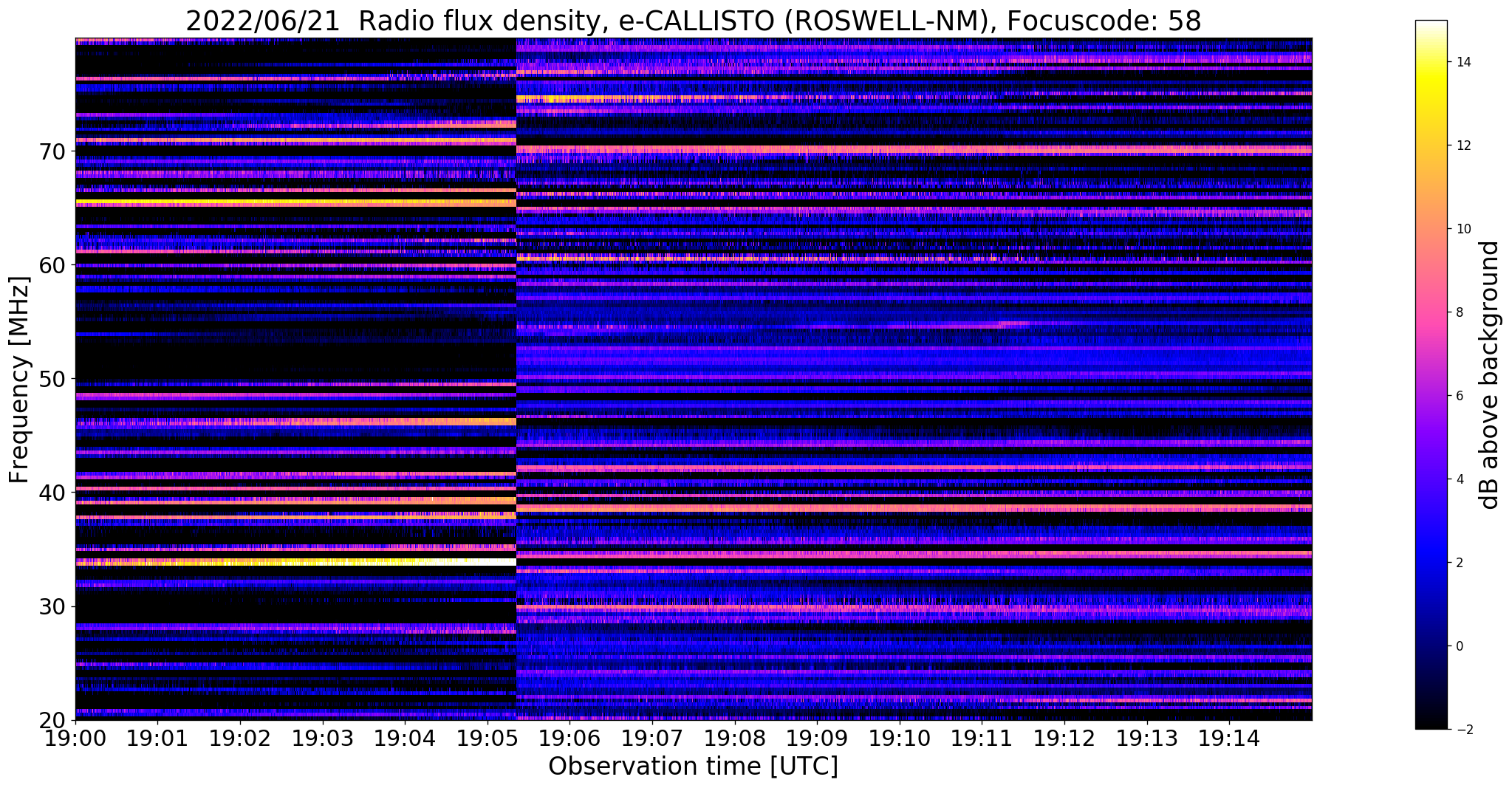Click the 19:04 time tick label

pos(405,739)
